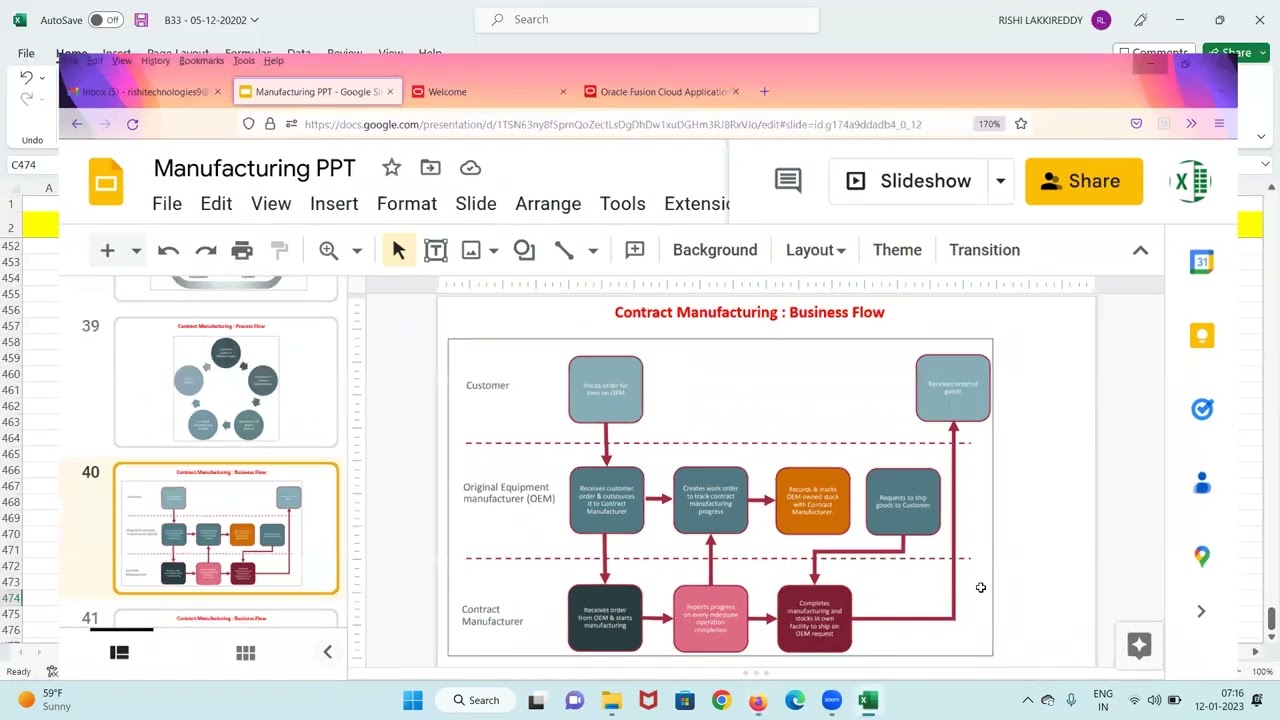The height and width of the screenshot is (720, 1280).
Task: Click the Transition button
Action: pos(984,250)
